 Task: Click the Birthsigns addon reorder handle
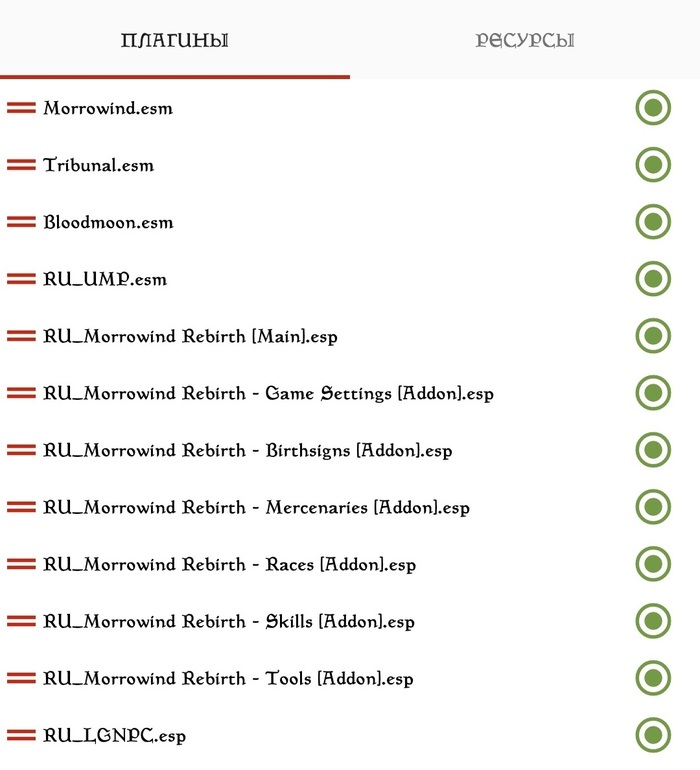pyautogui.click(x=21, y=450)
